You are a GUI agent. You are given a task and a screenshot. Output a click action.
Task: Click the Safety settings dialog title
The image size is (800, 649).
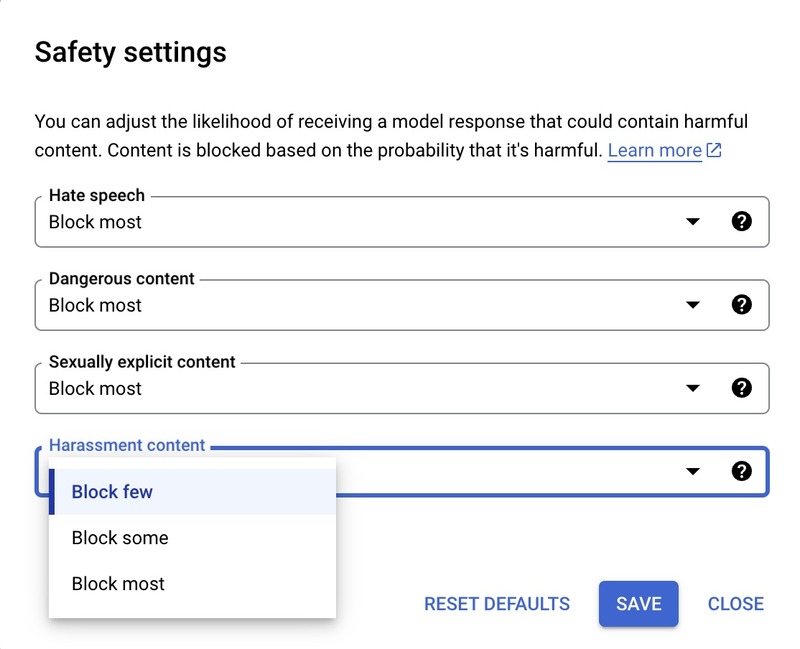130,51
